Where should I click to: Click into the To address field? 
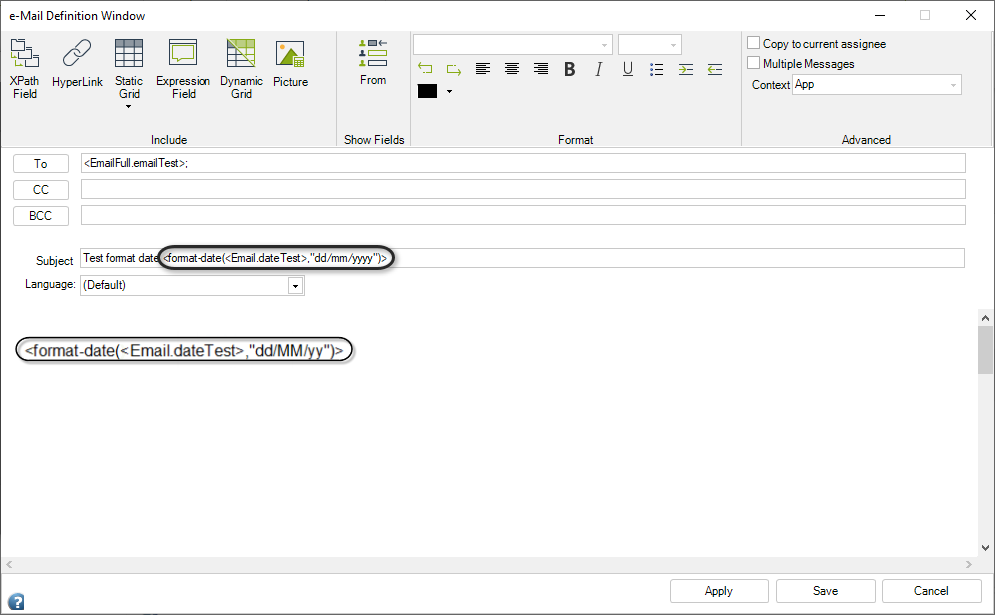pos(523,163)
